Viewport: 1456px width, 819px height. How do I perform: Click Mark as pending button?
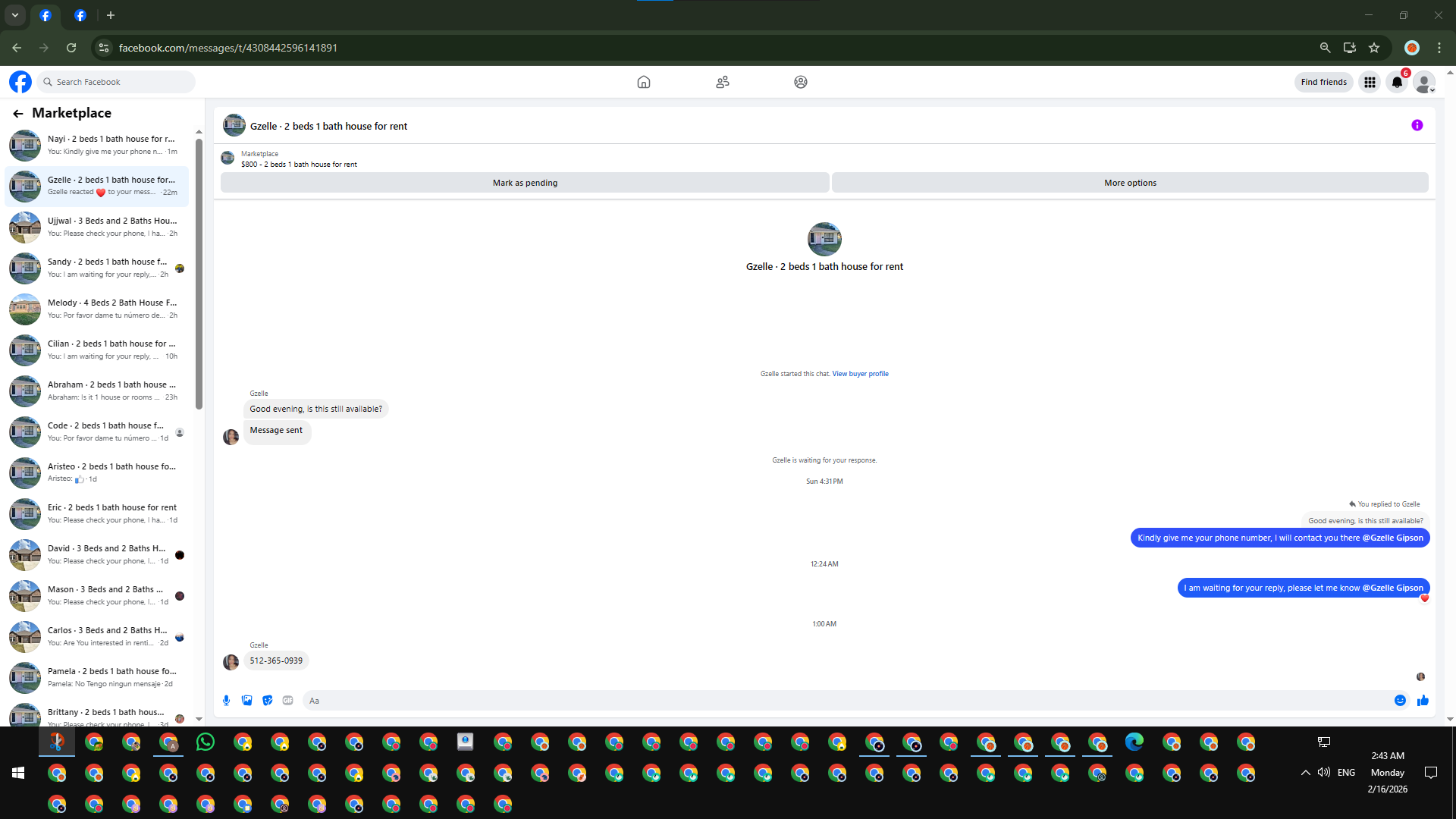click(525, 183)
